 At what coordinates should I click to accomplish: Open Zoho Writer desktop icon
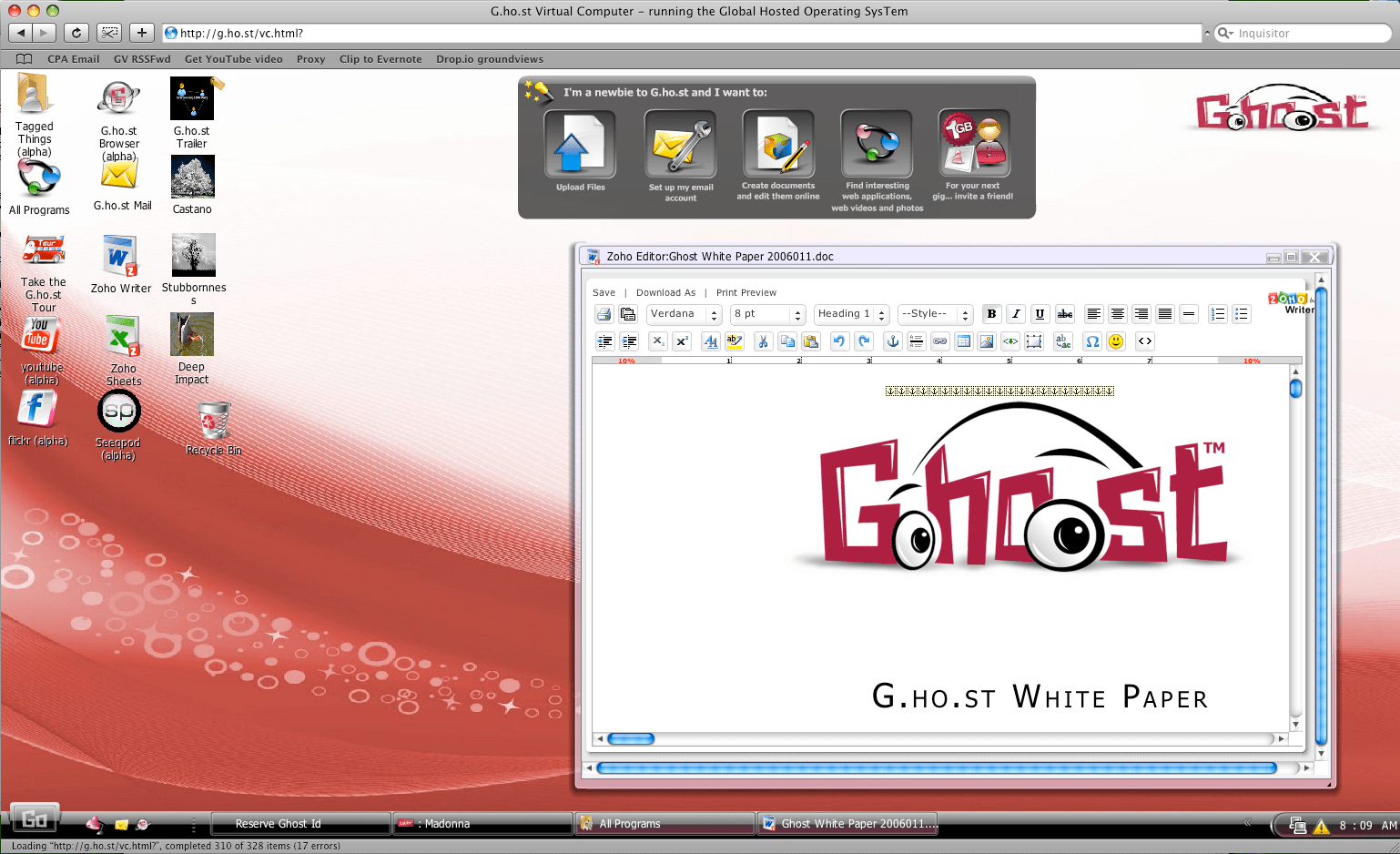click(121, 264)
